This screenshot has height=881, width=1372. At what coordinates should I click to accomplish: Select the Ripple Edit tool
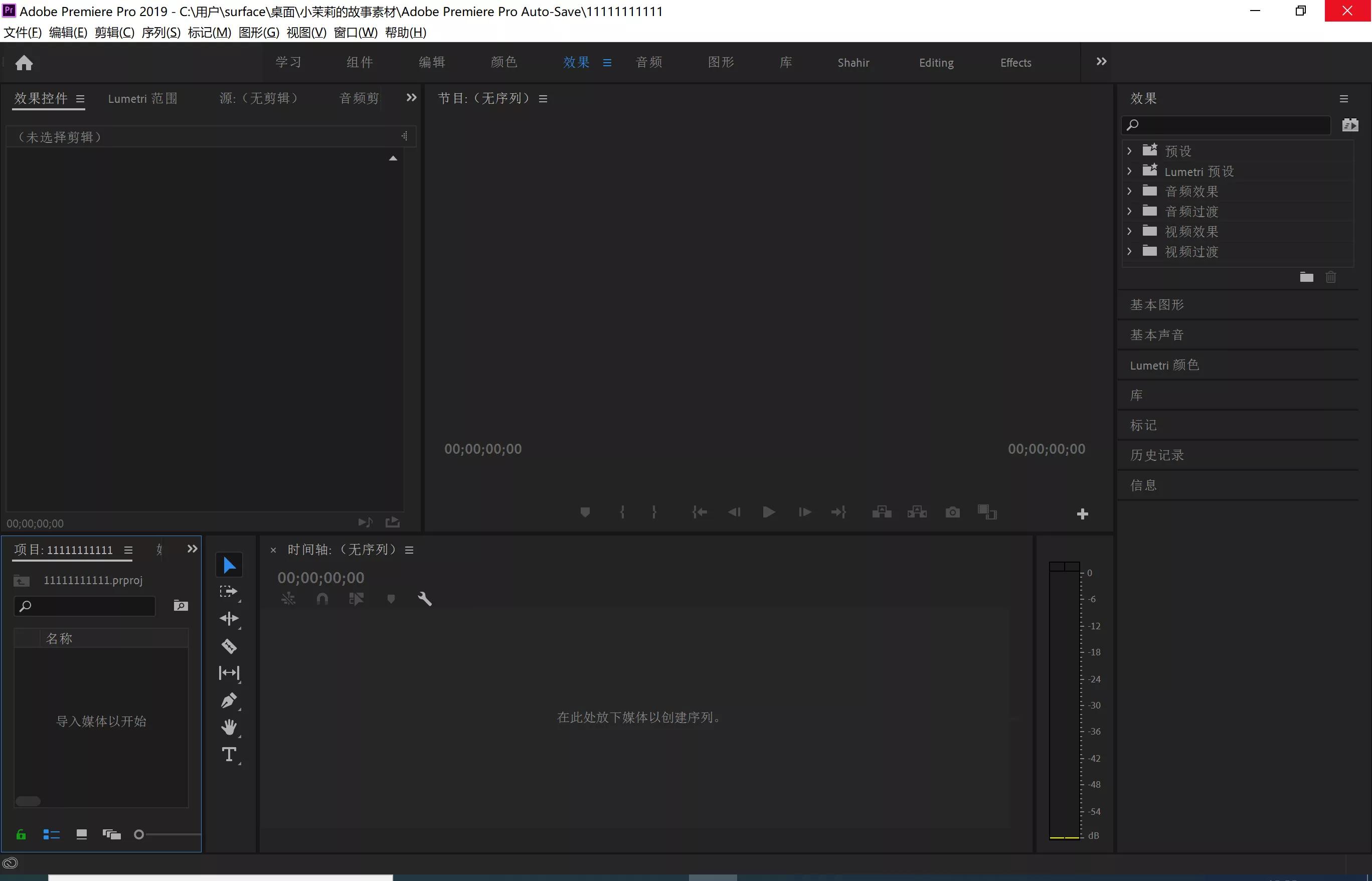tap(229, 618)
